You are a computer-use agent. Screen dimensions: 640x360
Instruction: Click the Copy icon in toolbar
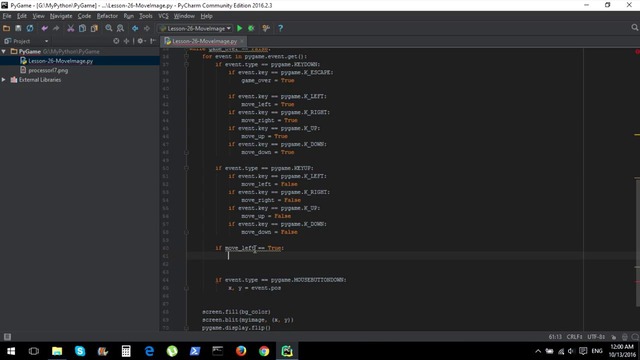pos(82,28)
